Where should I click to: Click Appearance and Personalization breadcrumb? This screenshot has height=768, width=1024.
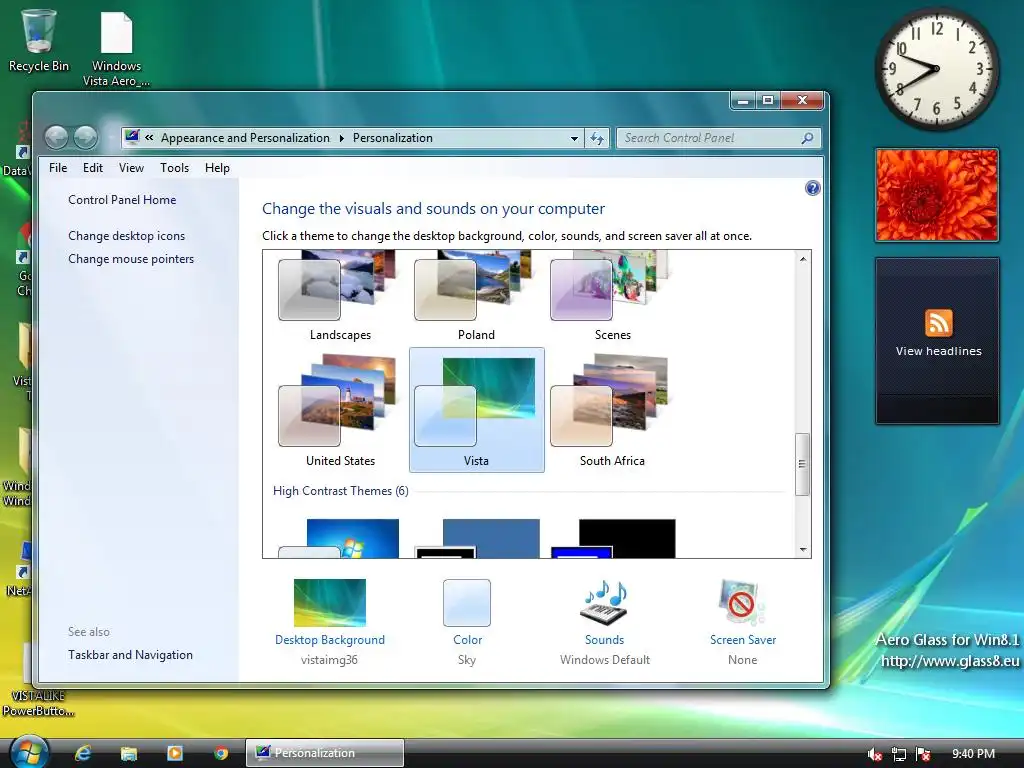click(246, 138)
